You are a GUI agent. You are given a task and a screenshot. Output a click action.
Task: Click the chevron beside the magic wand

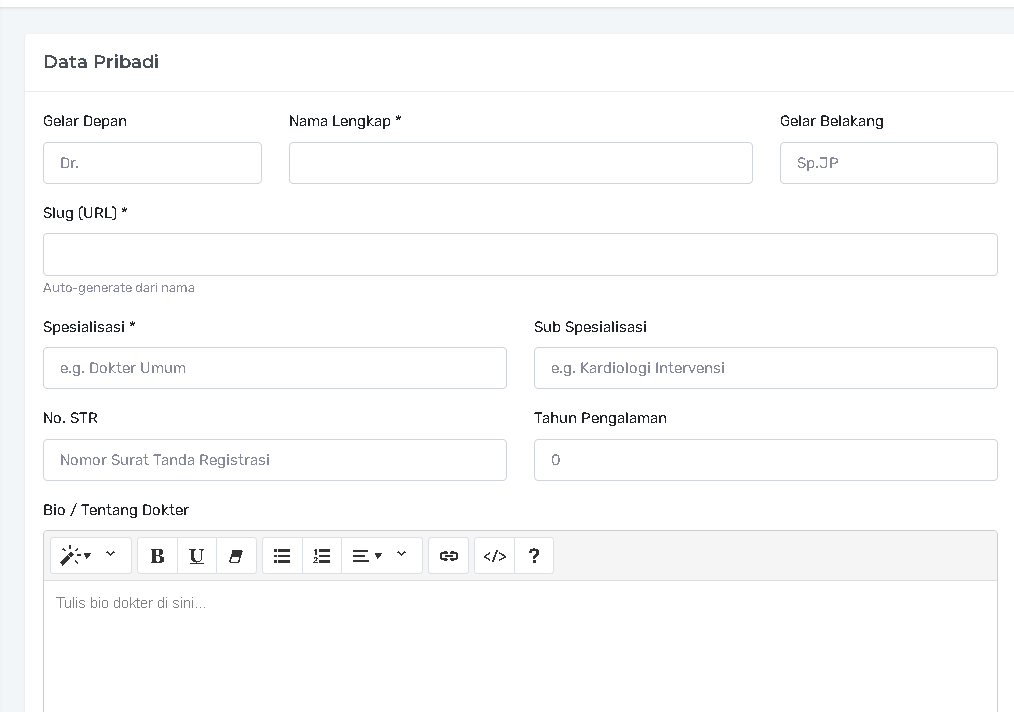click(x=111, y=554)
